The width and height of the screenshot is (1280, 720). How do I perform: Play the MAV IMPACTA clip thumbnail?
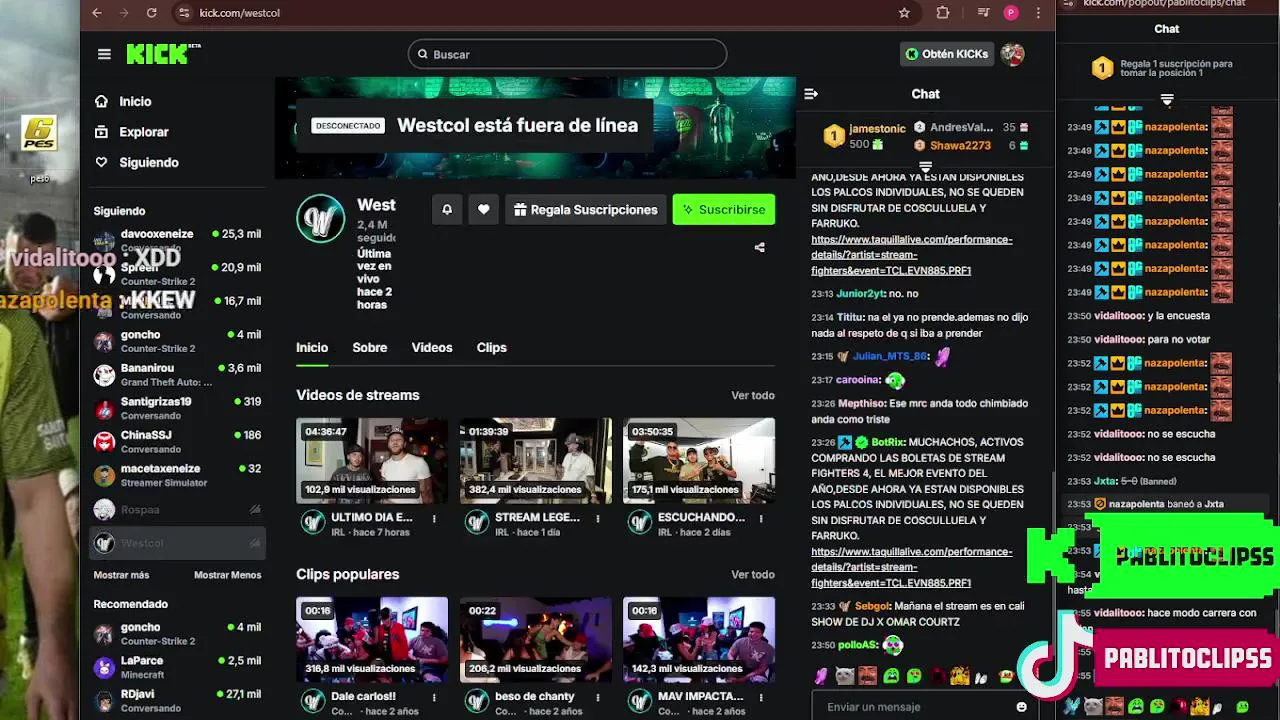699,639
